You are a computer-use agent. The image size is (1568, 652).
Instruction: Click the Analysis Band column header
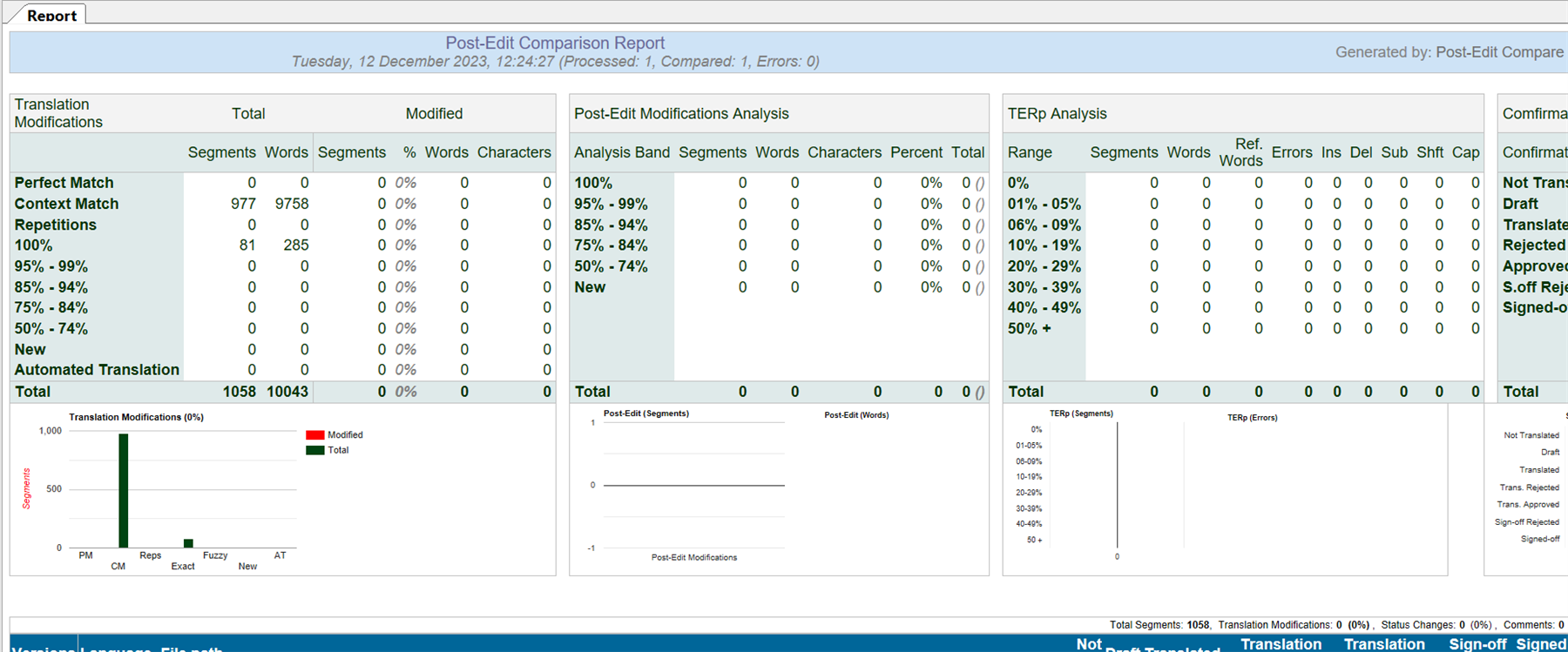point(622,152)
